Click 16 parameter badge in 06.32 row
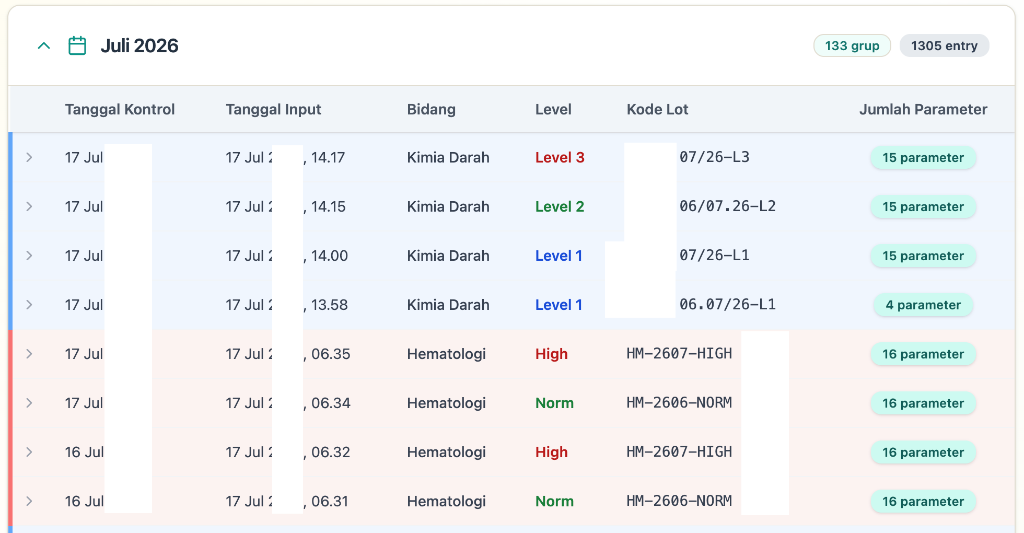This screenshot has height=533, width=1024. point(923,452)
